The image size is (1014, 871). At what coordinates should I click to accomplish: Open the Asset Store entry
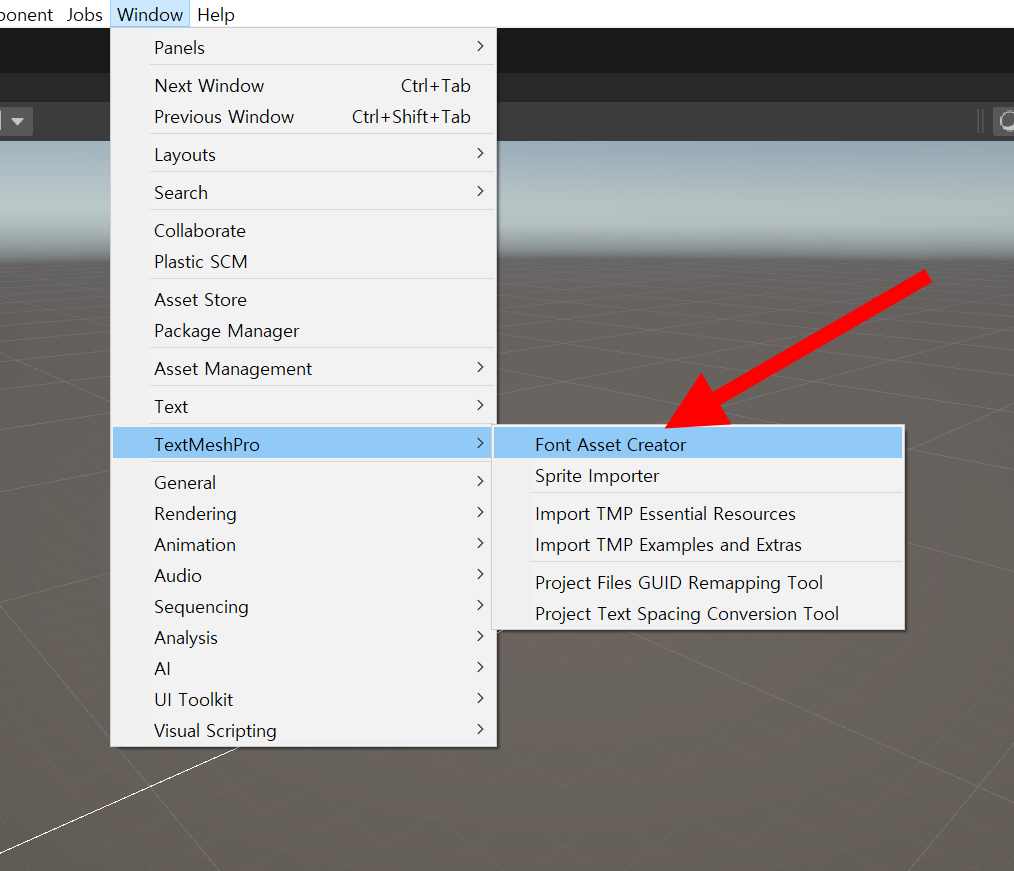[304, 300]
